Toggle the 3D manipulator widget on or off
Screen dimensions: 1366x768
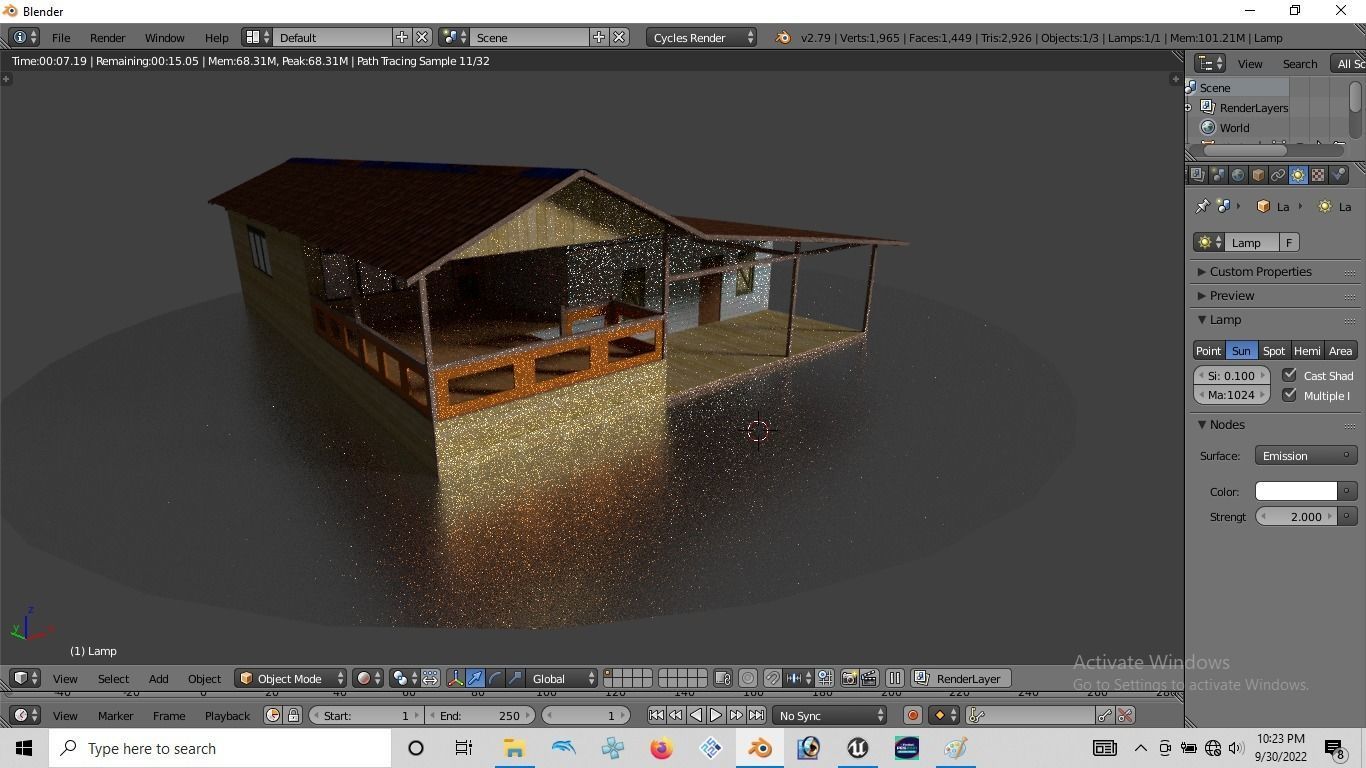point(455,678)
